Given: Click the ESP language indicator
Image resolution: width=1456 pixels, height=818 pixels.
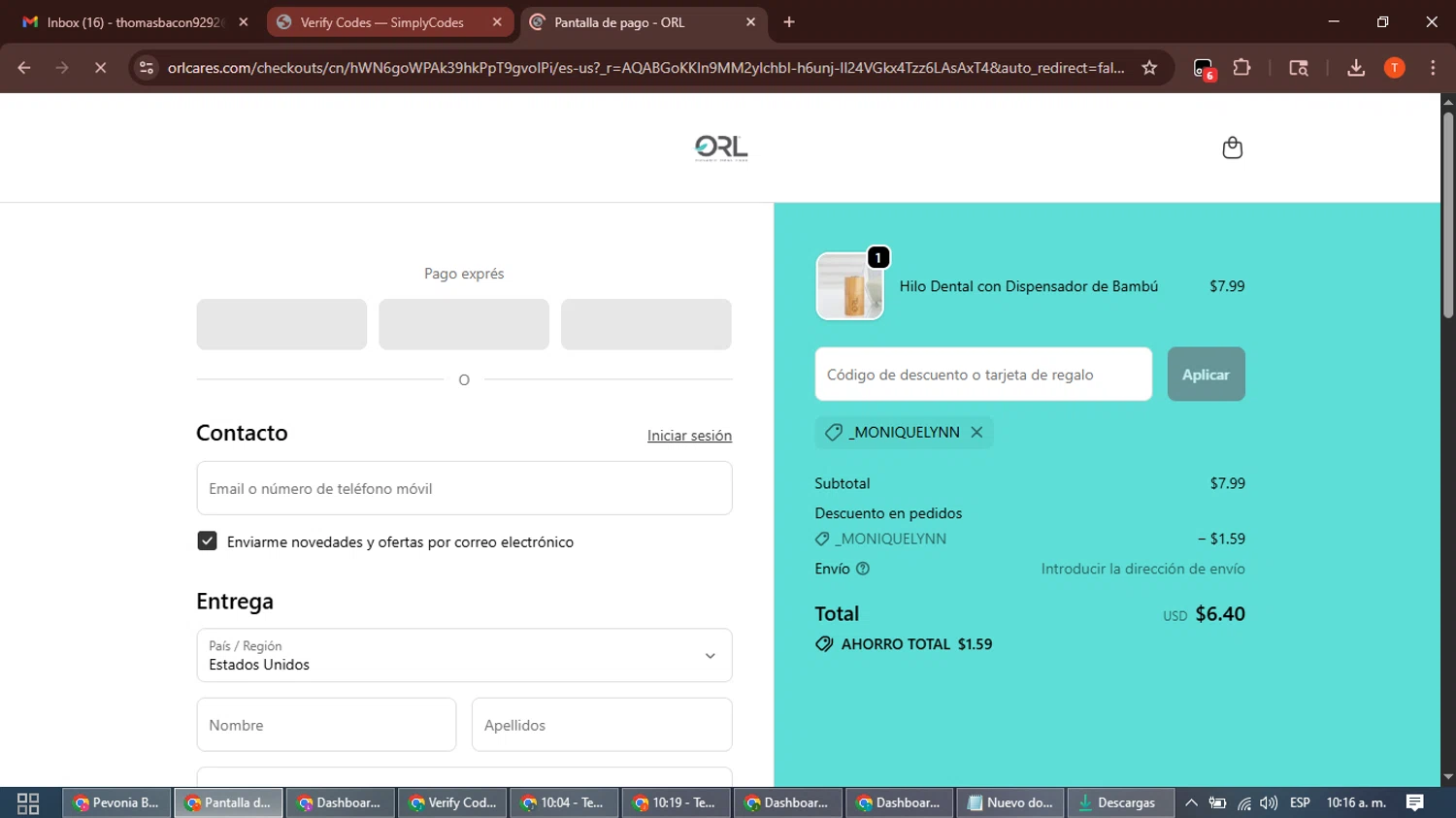Looking at the screenshot, I should click(x=1300, y=803).
